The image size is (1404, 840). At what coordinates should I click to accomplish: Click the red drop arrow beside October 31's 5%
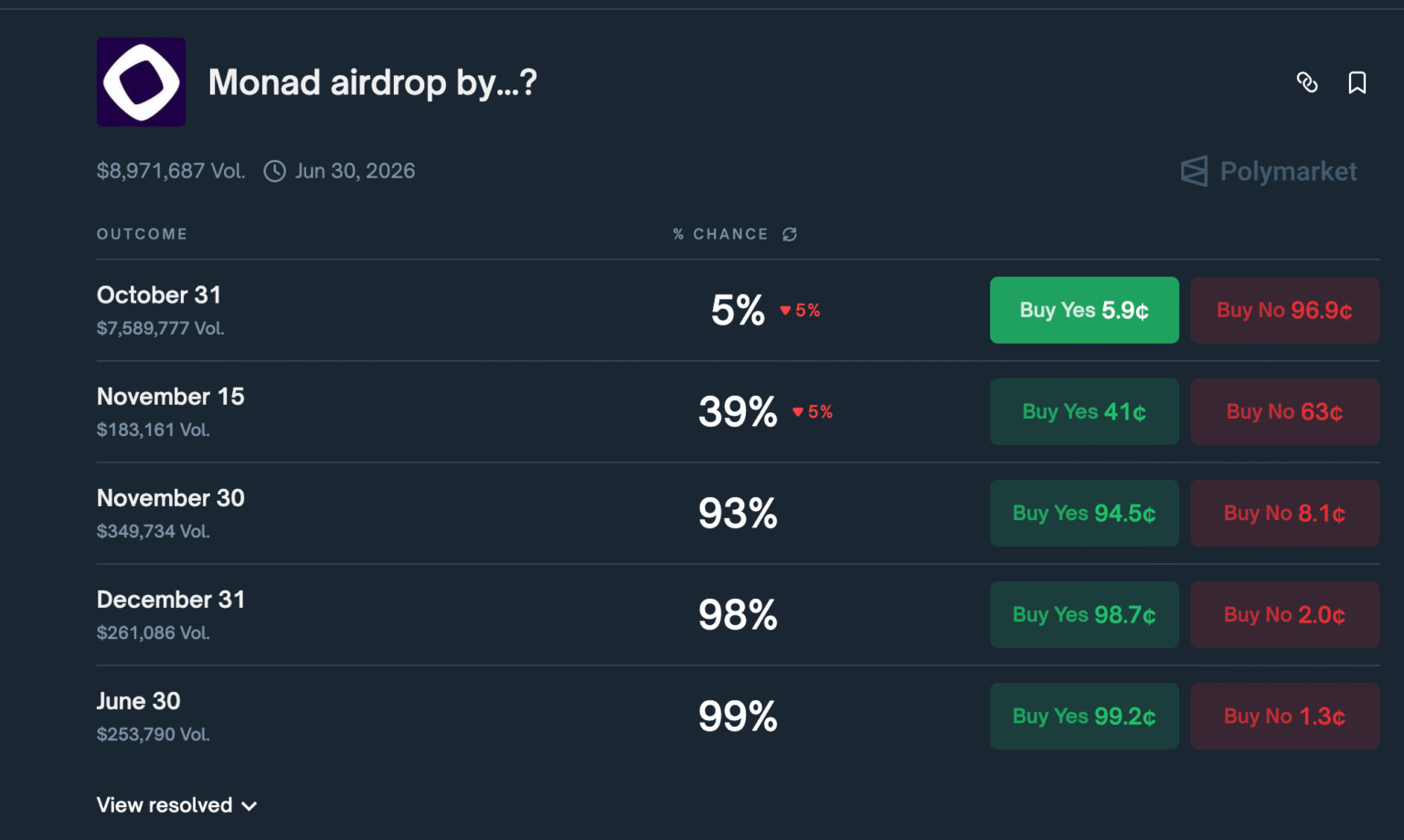[x=785, y=310]
